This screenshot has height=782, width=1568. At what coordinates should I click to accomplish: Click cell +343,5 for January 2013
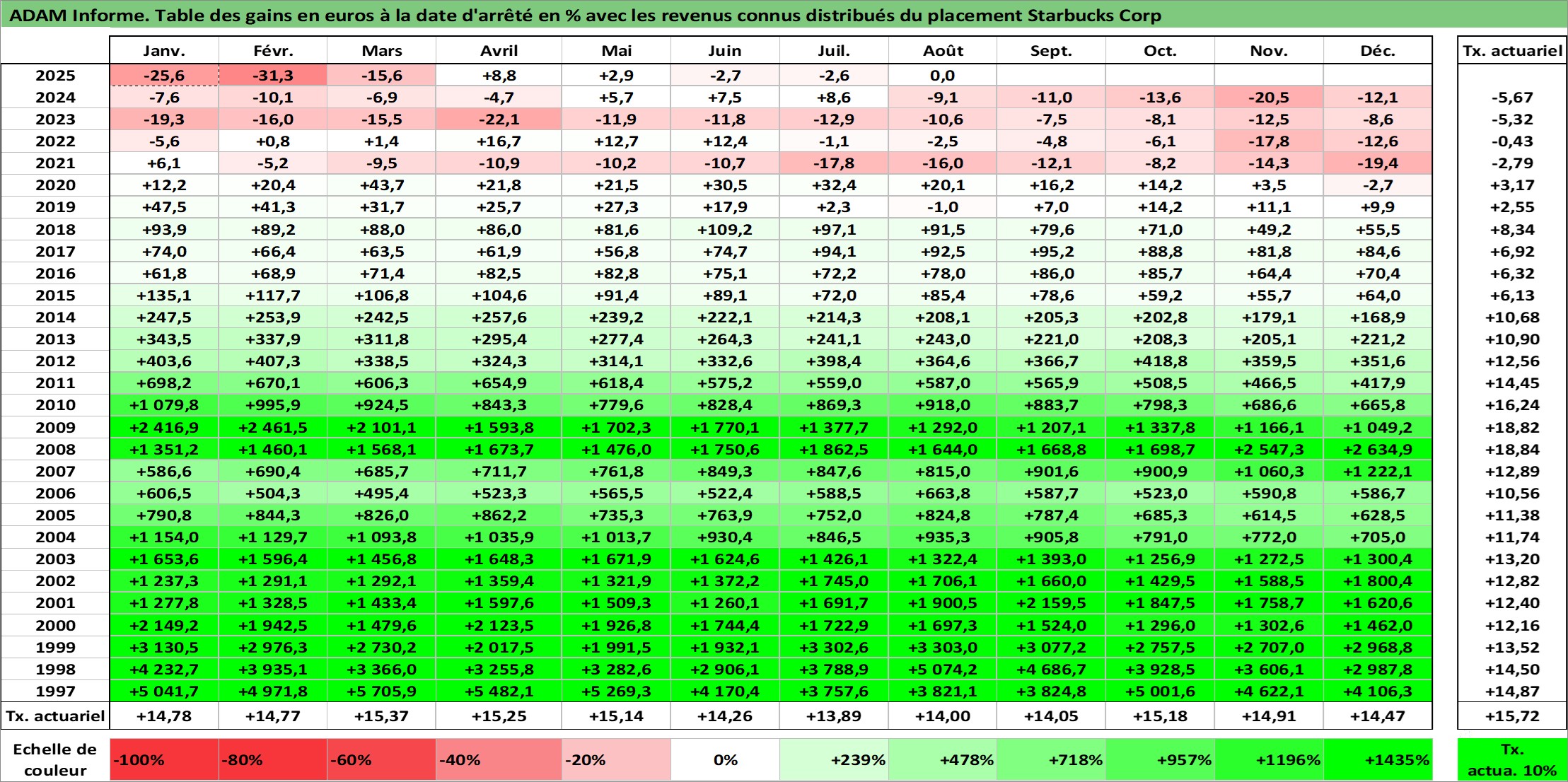pos(164,339)
